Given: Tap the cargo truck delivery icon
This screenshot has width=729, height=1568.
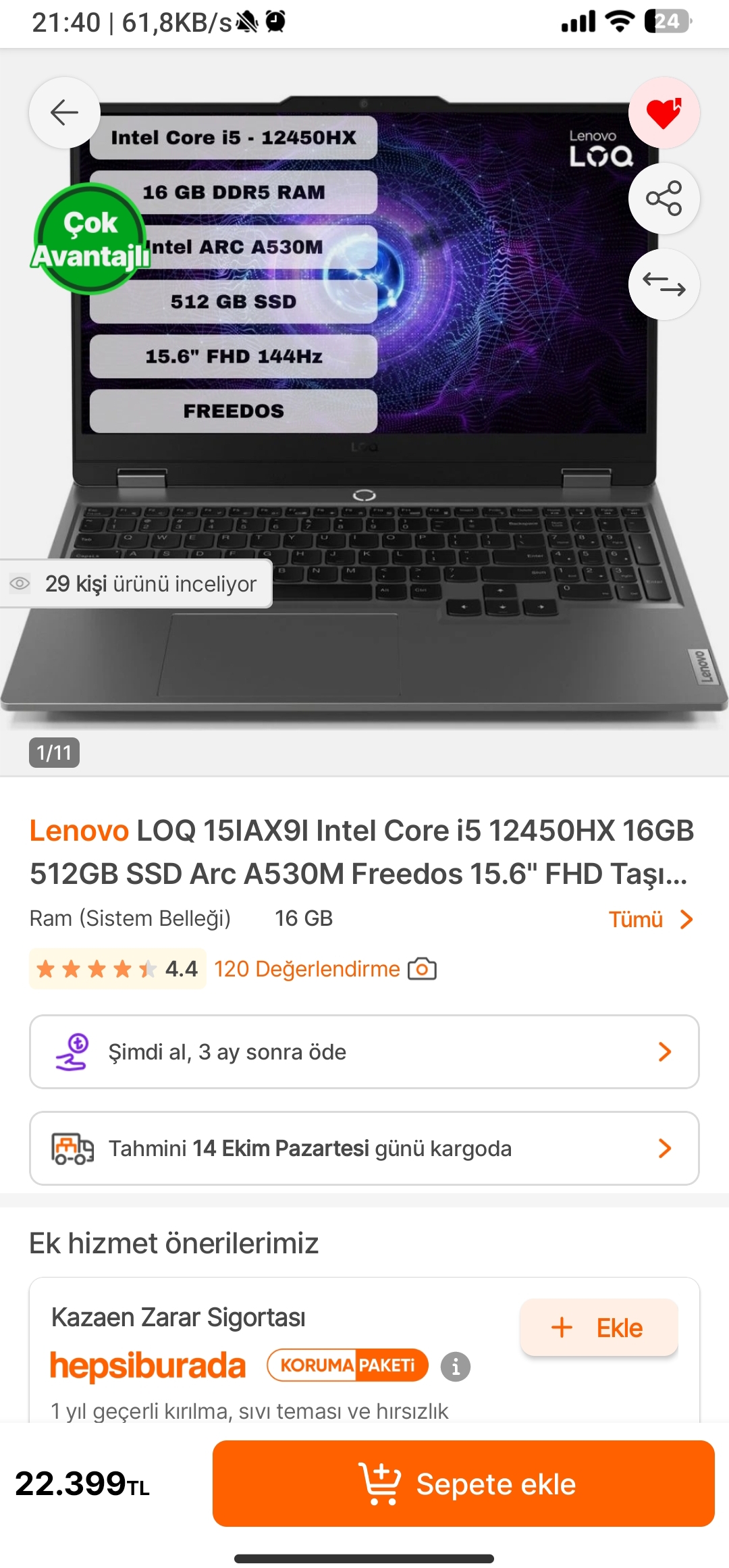Looking at the screenshot, I should tap(73, 1149).
